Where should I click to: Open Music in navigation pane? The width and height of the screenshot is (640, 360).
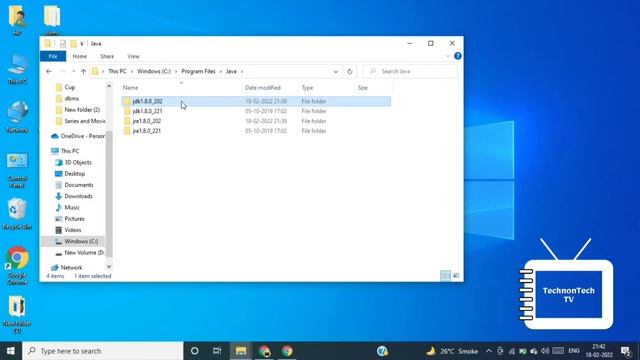coord(72,207)
